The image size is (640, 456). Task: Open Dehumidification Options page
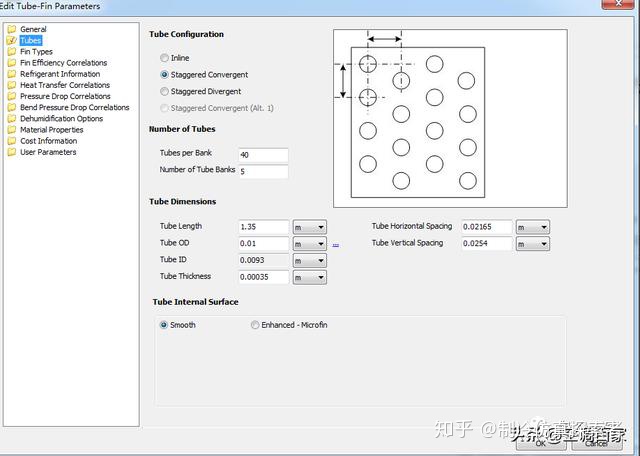[x=61, y=118]
